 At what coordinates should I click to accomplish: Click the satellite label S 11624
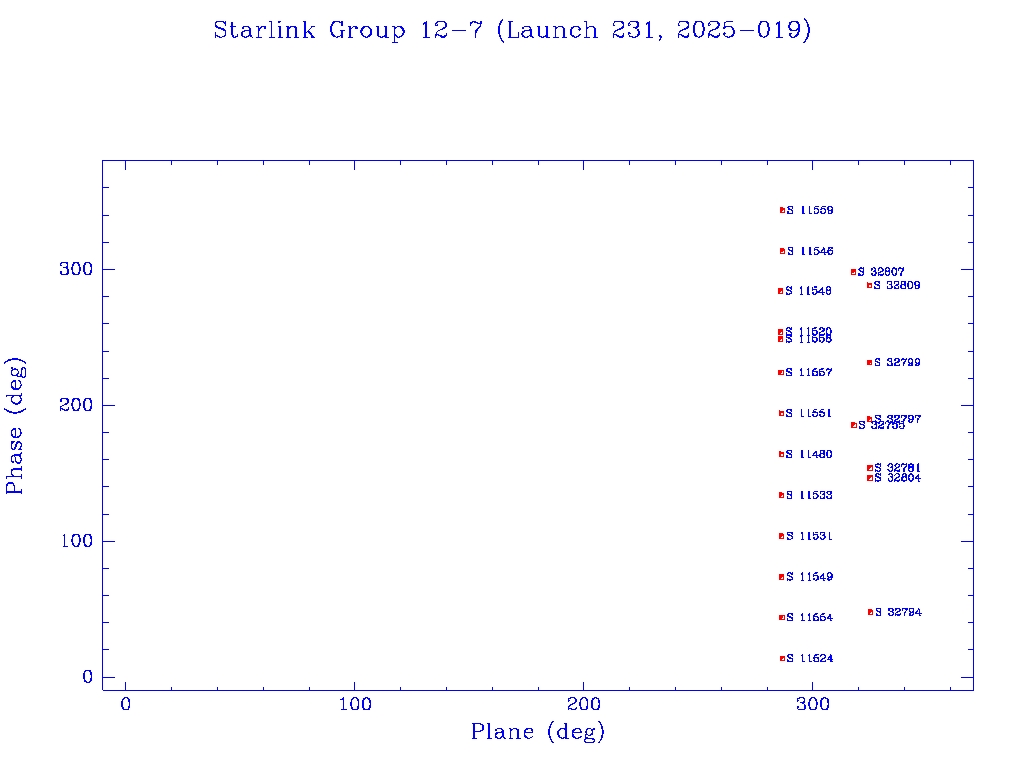pyautogui.click(x=810, y=658)
